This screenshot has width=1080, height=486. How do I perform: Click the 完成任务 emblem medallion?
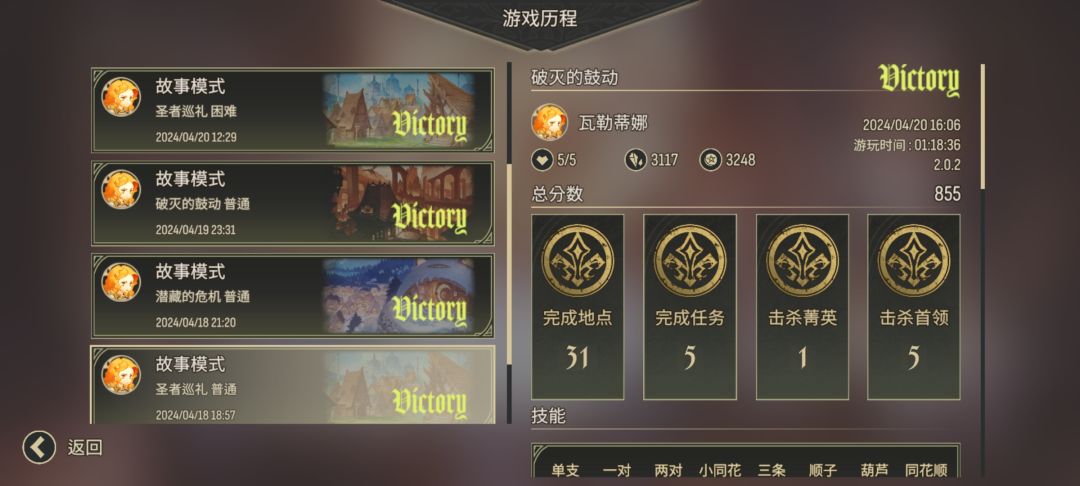click(x=689, y=260)
